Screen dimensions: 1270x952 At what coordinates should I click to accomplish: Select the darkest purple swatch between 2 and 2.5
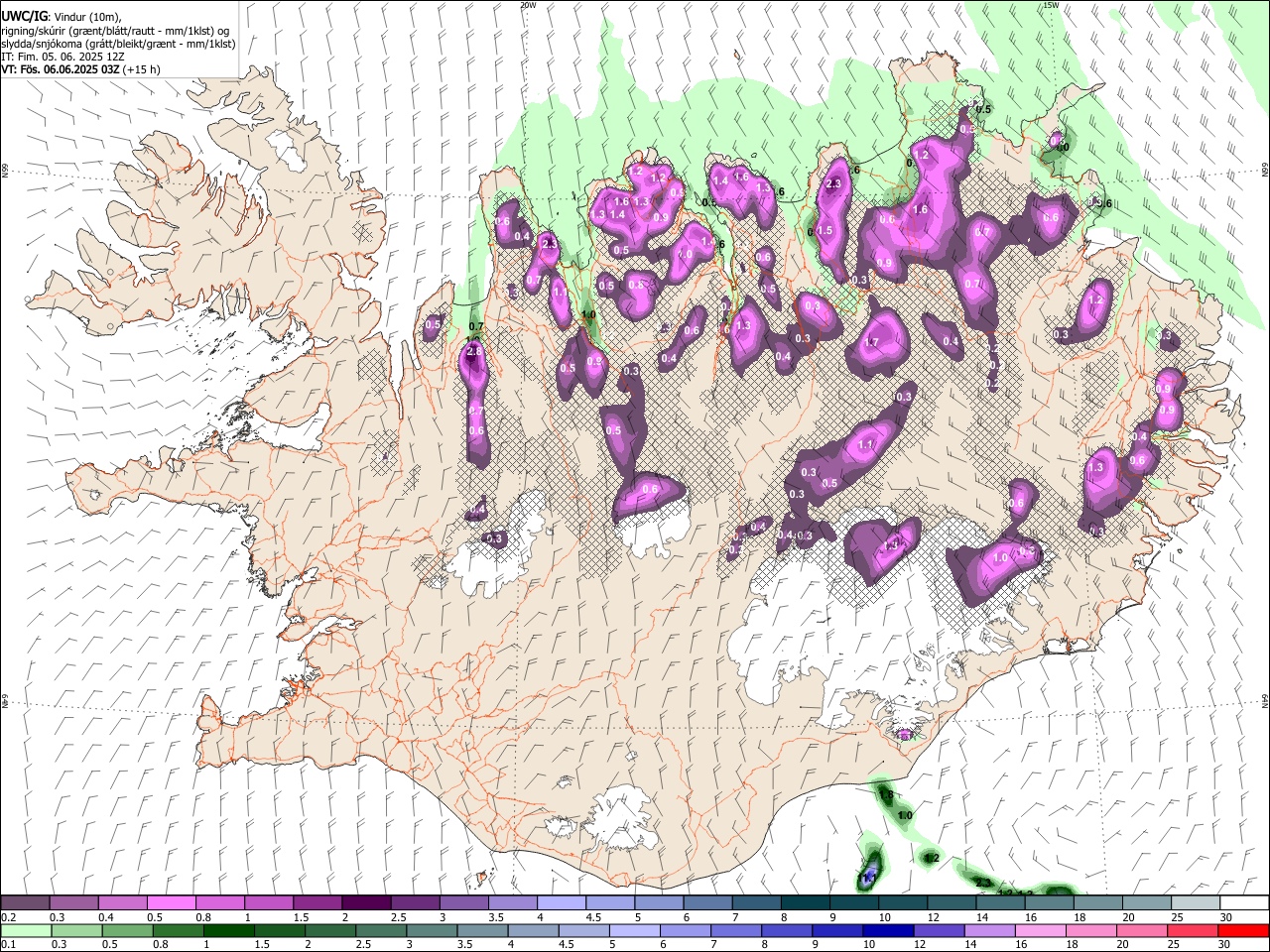[365, 903]
